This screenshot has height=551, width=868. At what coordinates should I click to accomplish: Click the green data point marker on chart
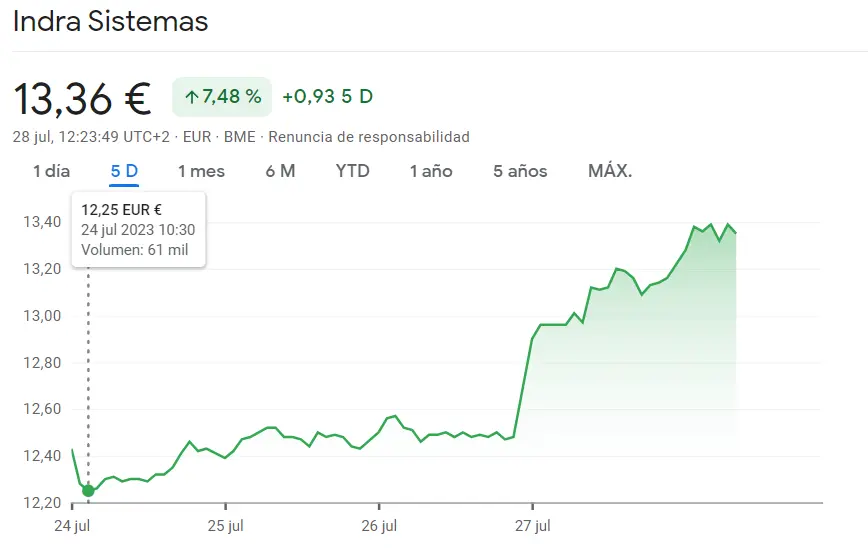click(x=88, y=491)
